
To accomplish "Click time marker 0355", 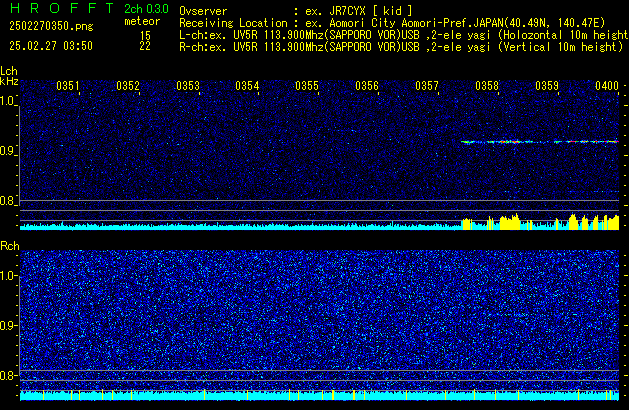I will tap(307, 86).
